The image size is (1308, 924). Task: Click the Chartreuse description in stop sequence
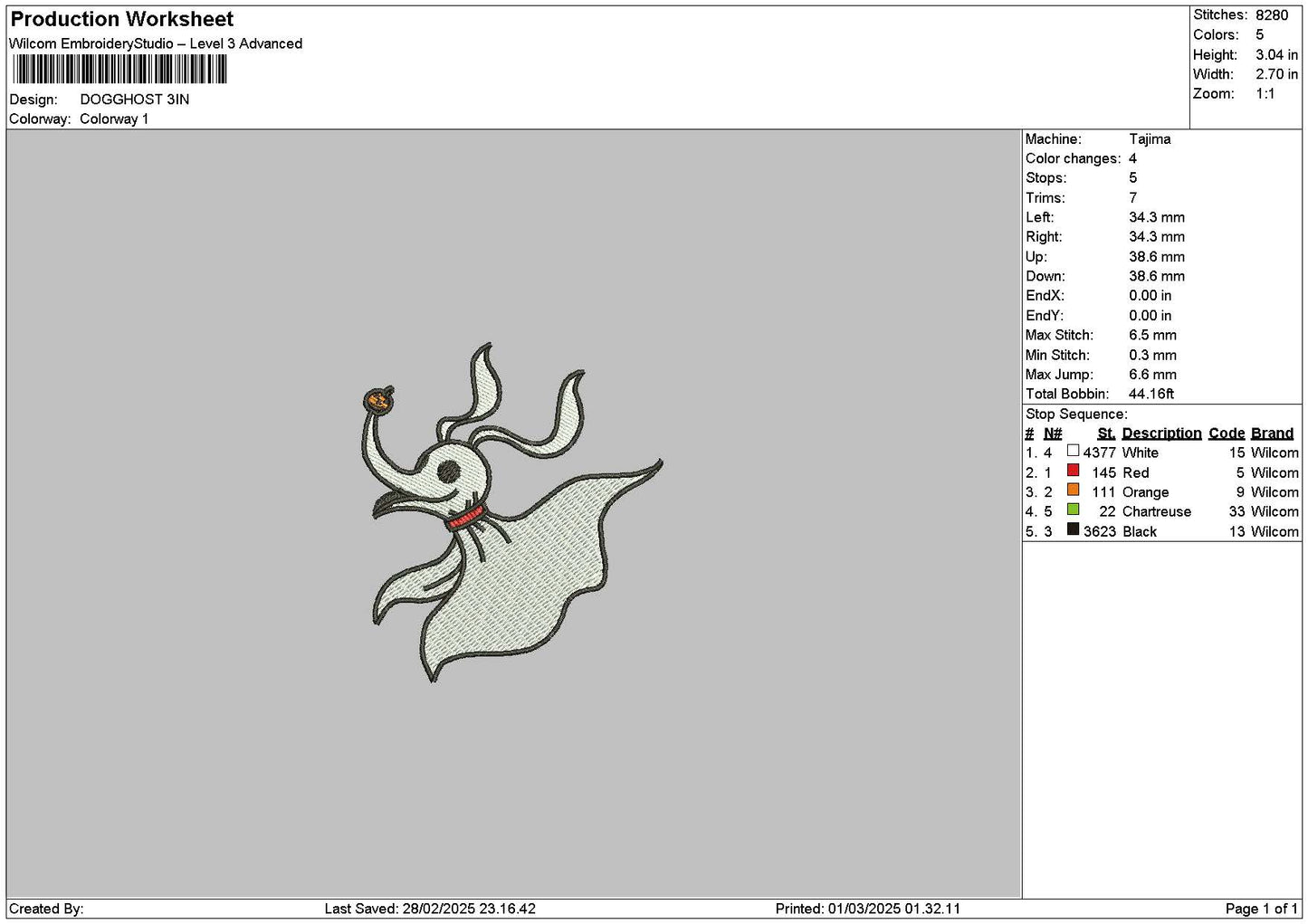point(1157,512)
